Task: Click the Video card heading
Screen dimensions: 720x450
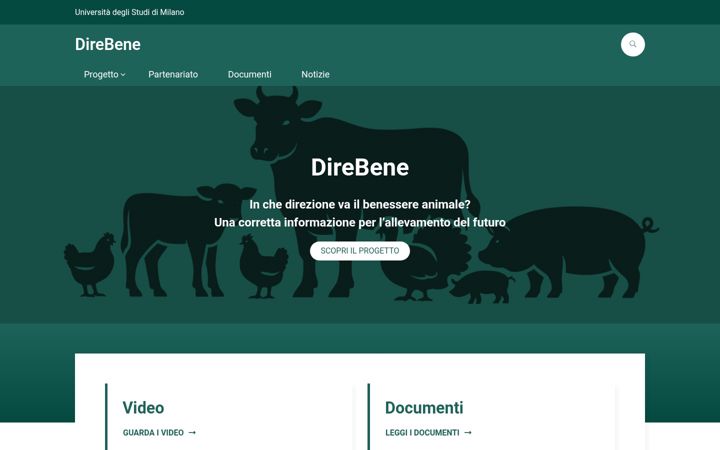Action: pyautogui.click(x=143, y=408)
